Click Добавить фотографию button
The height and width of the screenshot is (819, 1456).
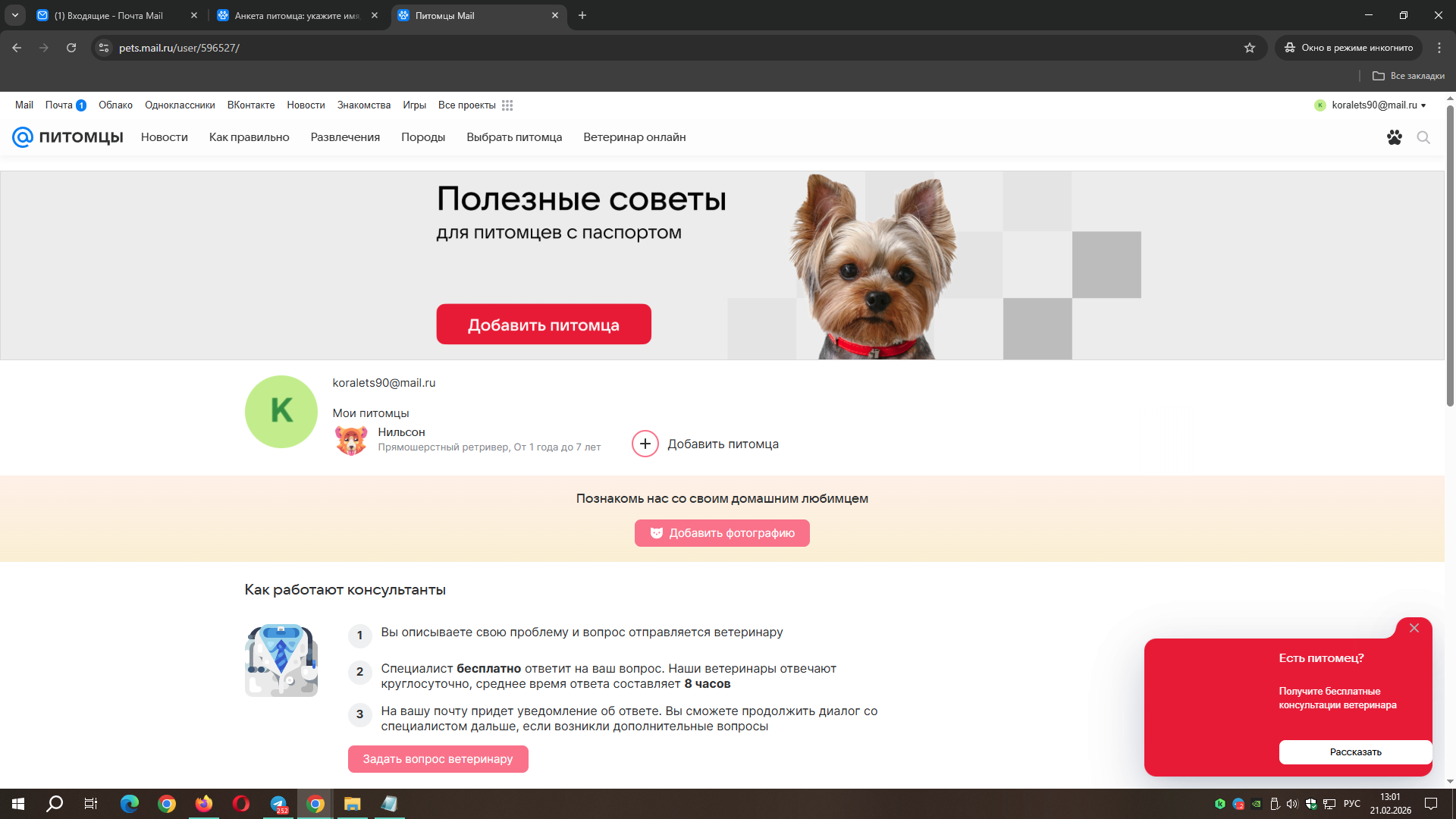coord(721,533)
